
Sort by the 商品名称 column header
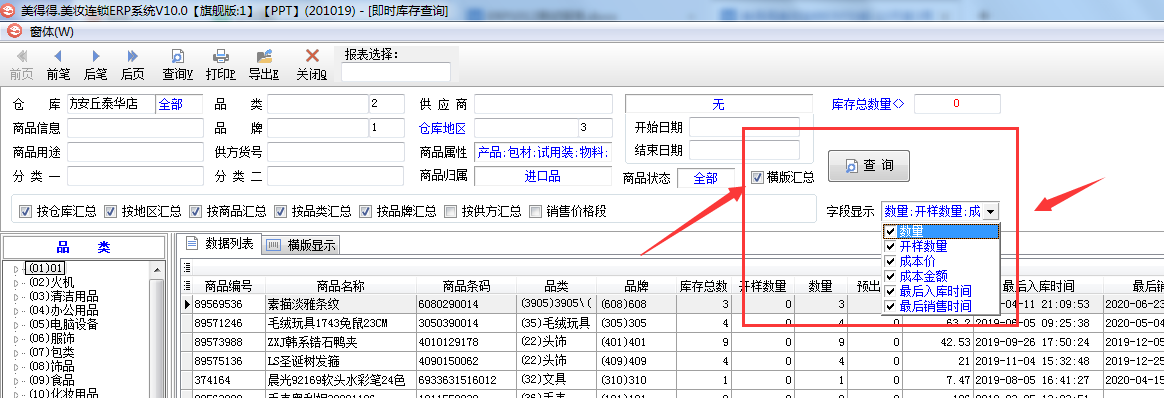341,287
